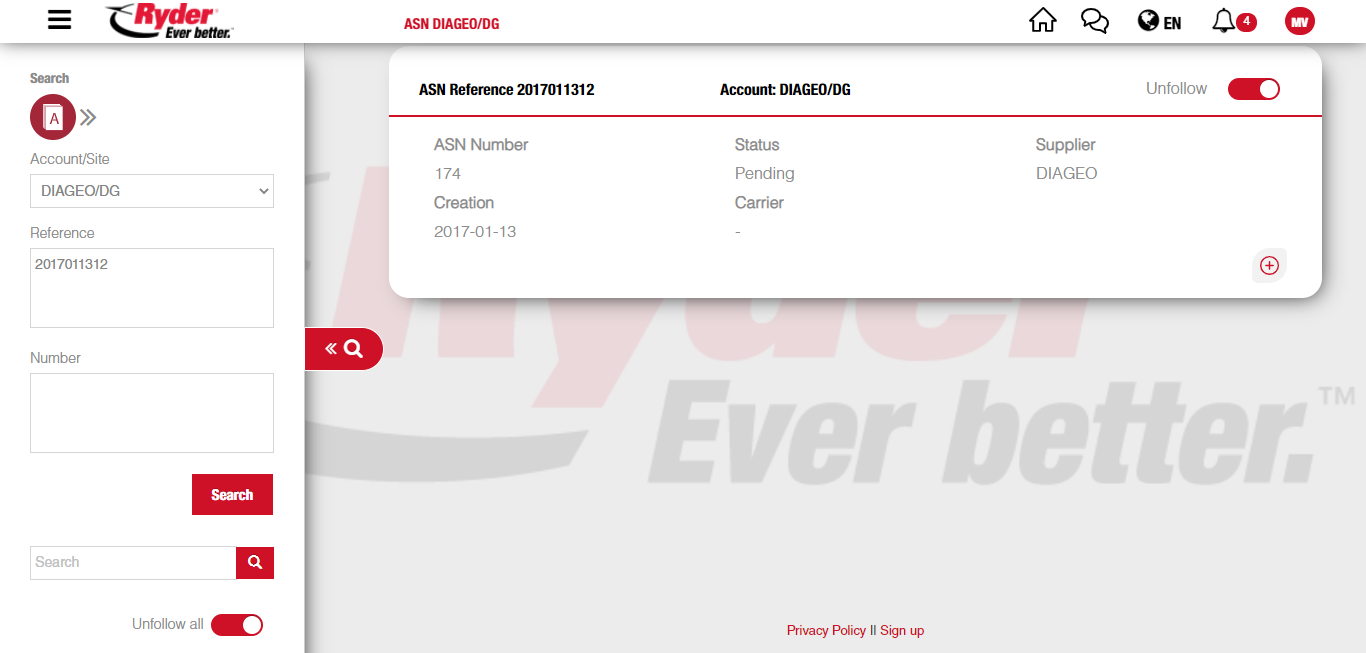Open the MV user profile avatar
1366x653 pixels.
1299,21
